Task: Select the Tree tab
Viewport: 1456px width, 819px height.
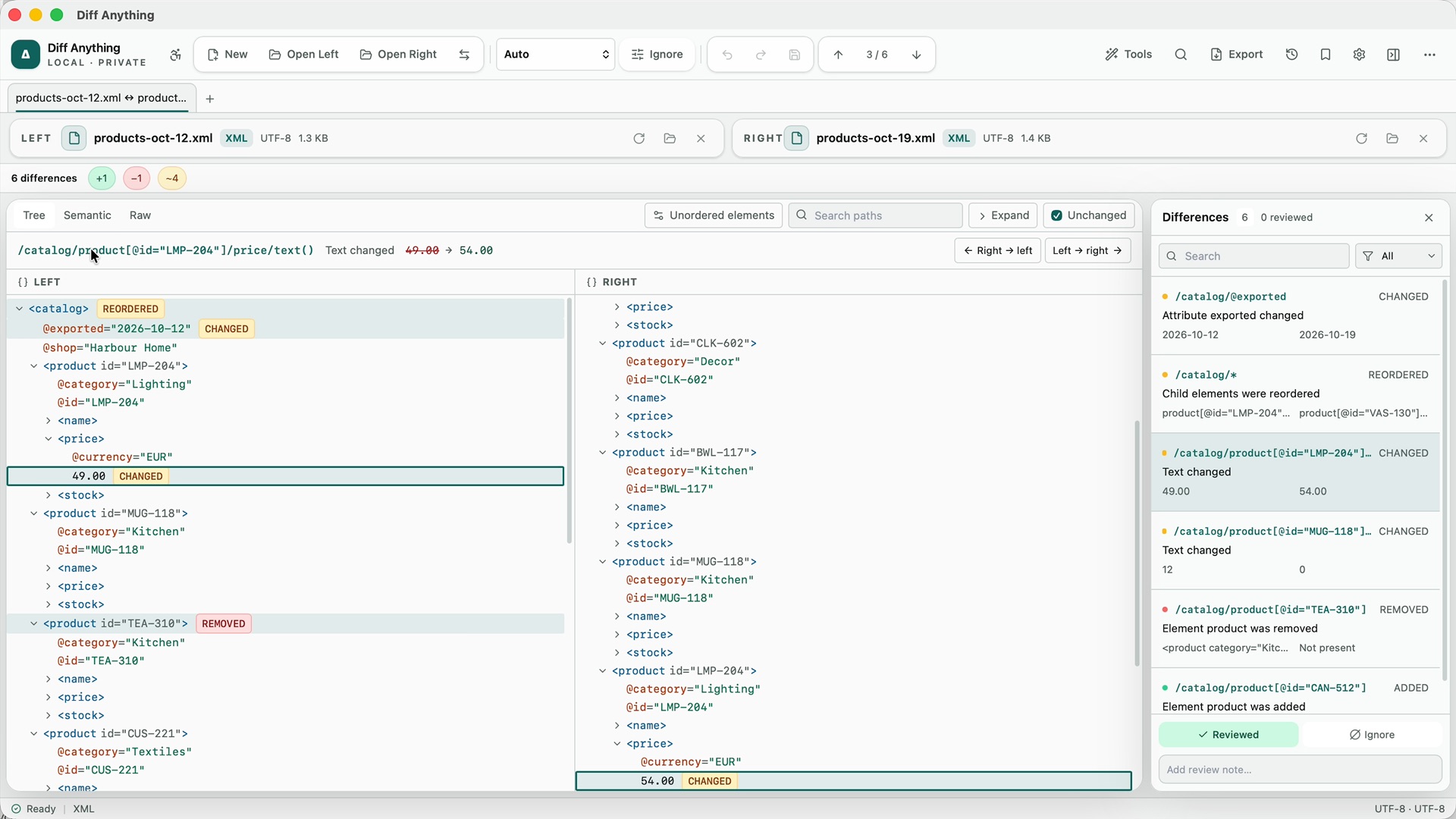Action: tap(34, 215)
